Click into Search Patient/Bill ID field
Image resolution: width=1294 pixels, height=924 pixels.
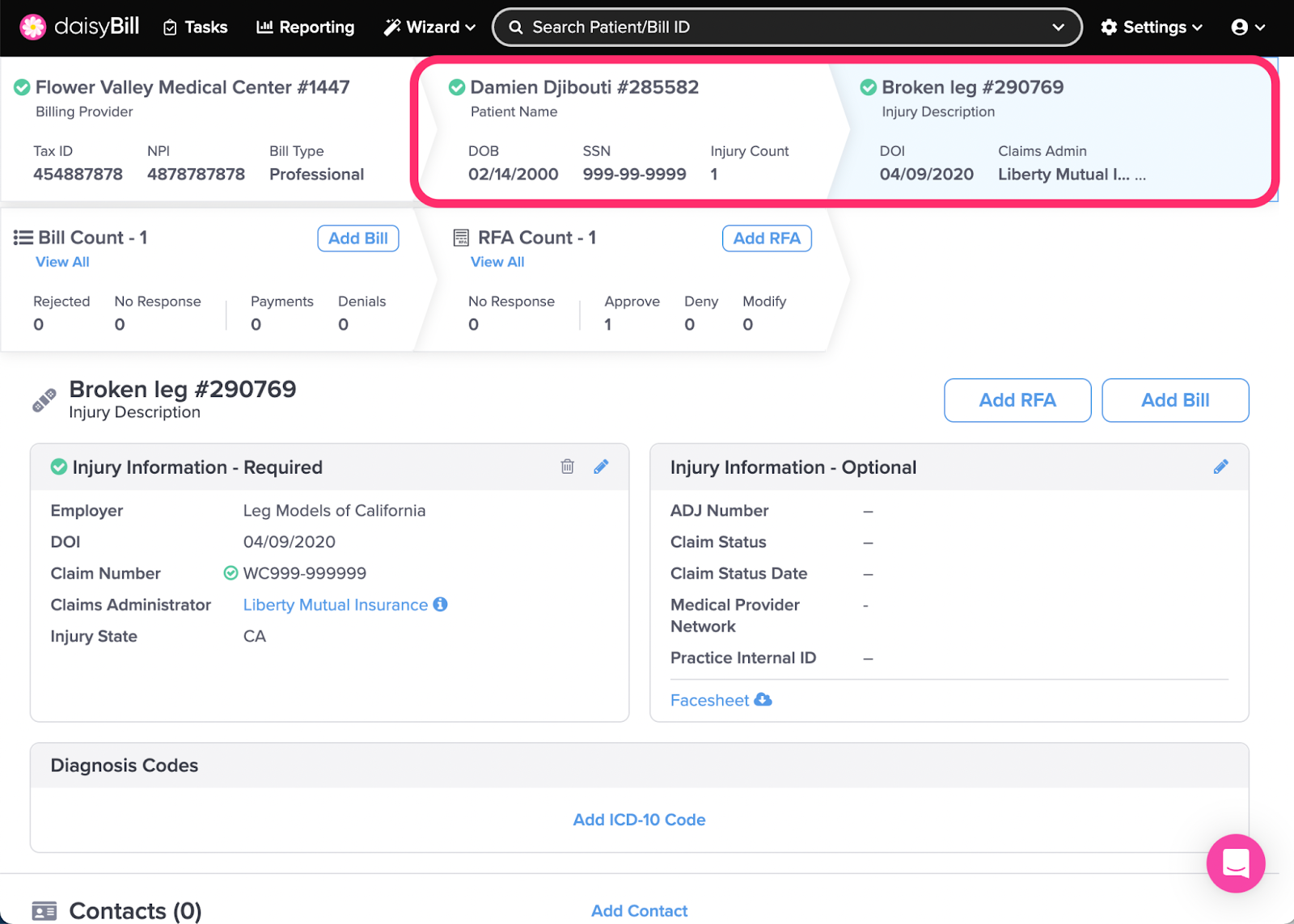tap(776, 27)
